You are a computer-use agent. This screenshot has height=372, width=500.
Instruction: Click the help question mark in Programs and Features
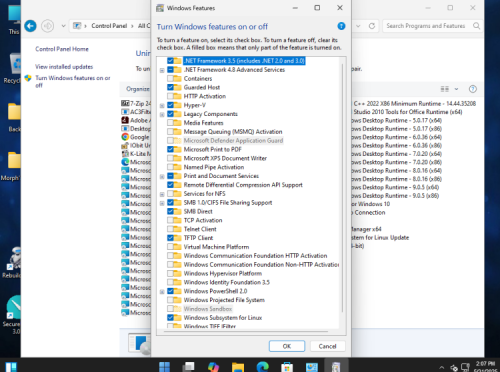(x=473, y=89)
